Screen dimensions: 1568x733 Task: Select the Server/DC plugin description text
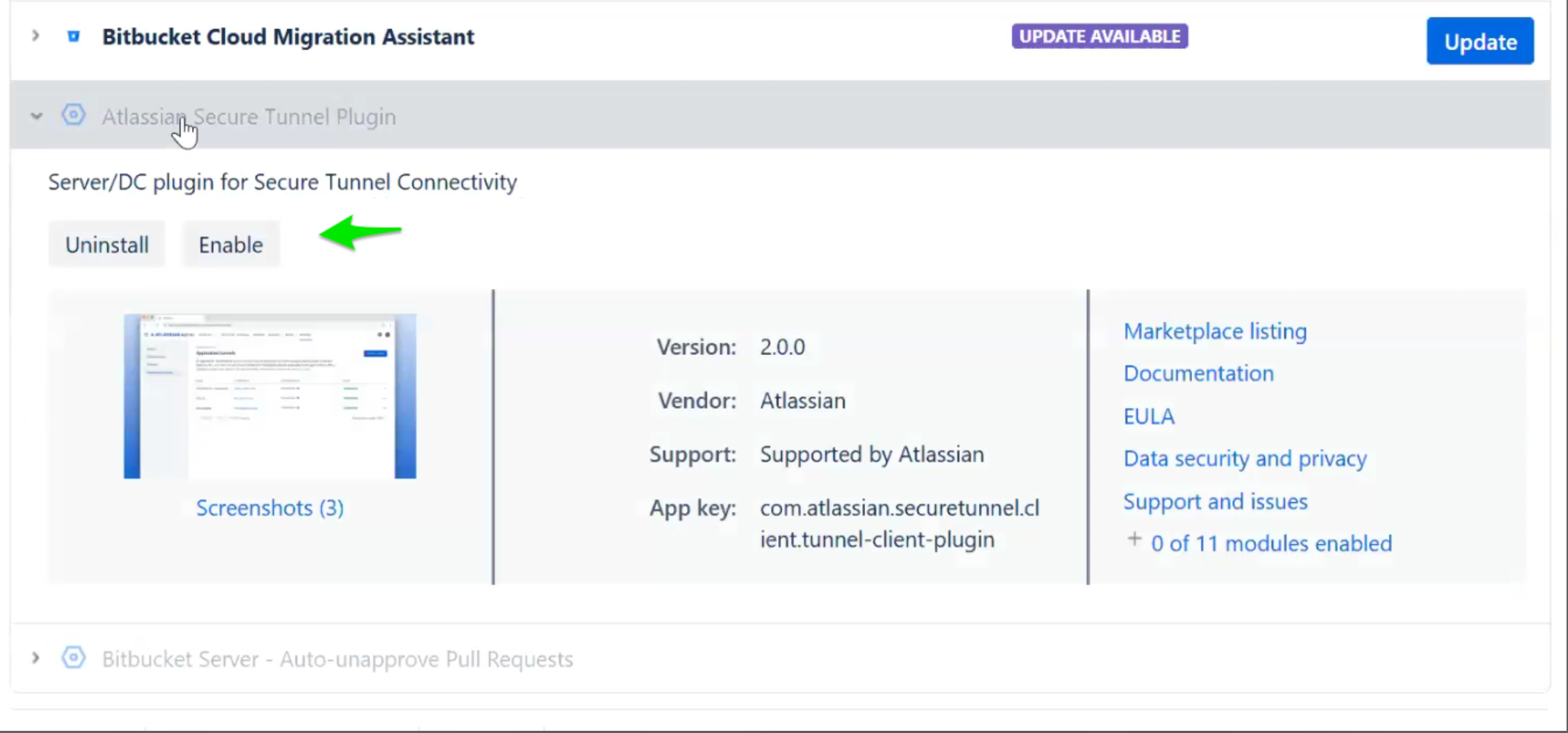tap(283, 182)
